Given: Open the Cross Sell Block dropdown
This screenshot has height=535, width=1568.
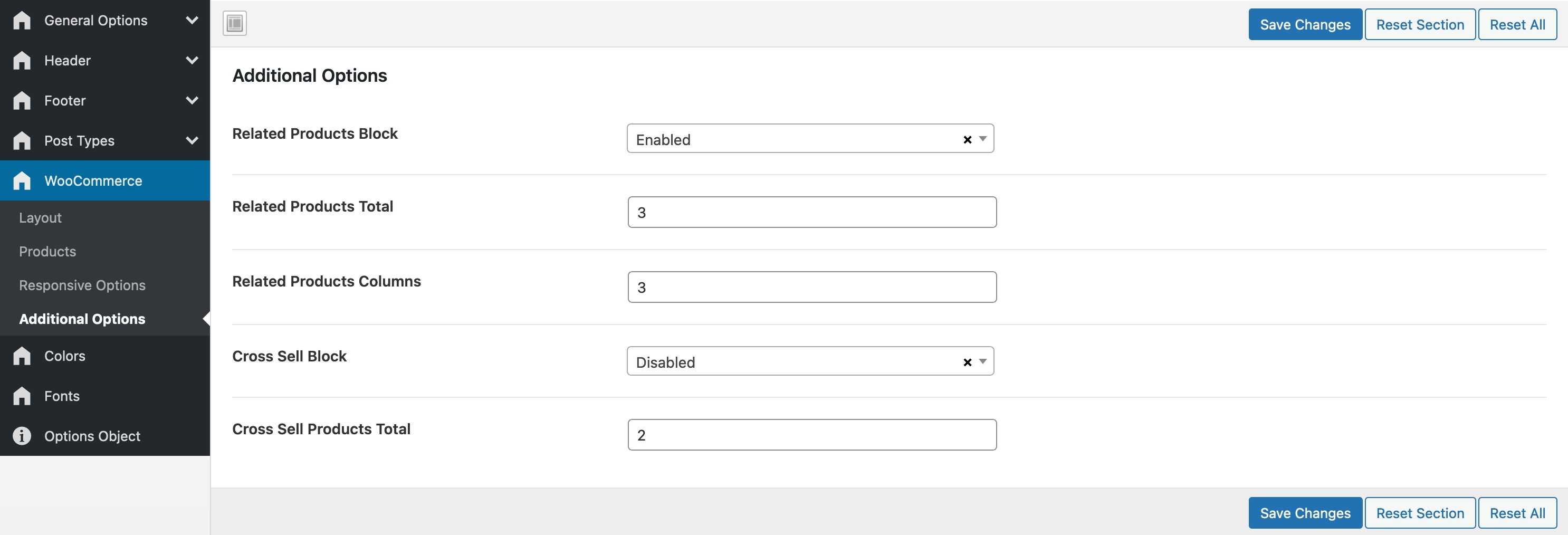Looking at the screenshot, I should coord(810,361).
